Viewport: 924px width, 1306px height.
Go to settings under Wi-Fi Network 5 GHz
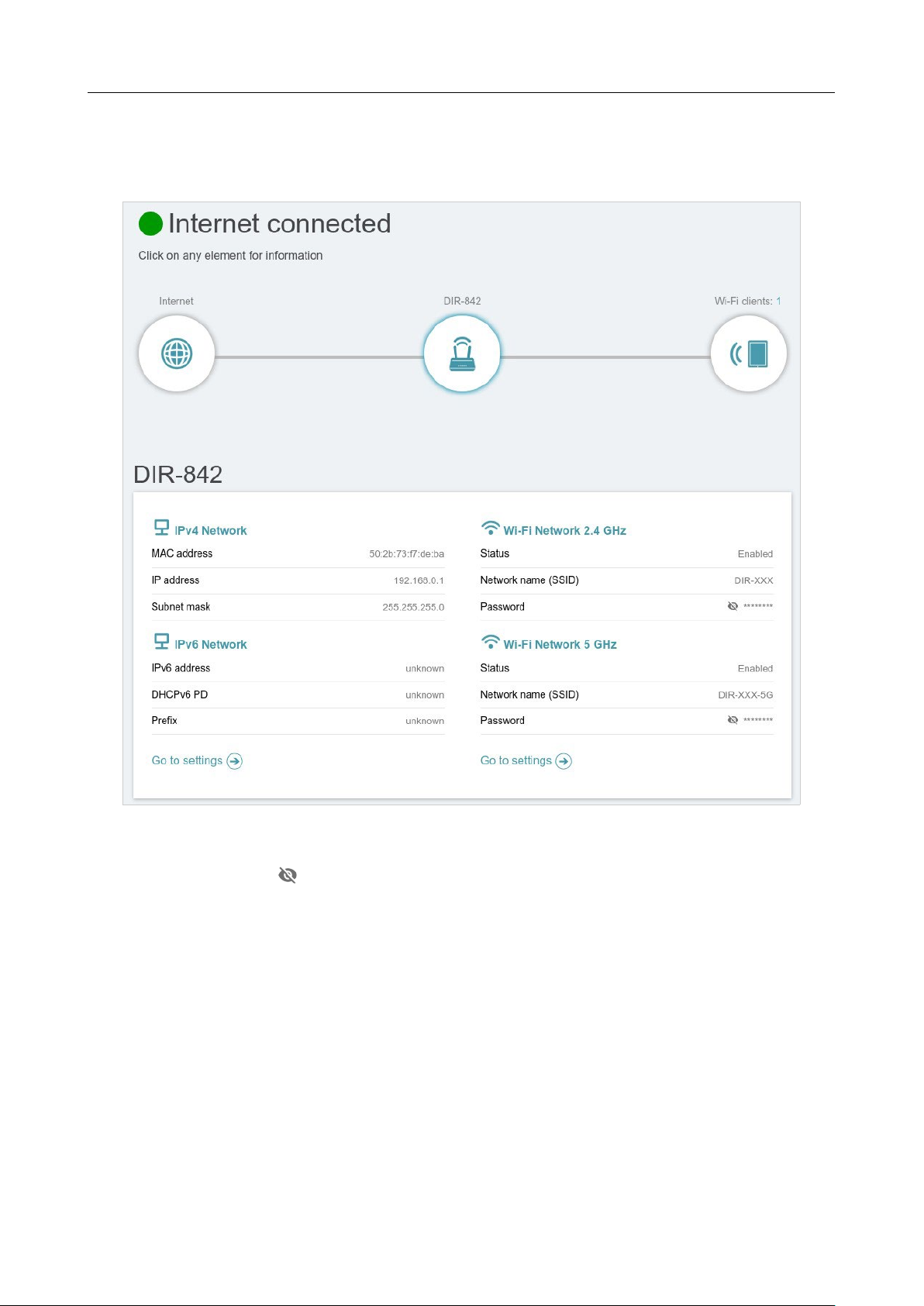(x=516, y=760)
